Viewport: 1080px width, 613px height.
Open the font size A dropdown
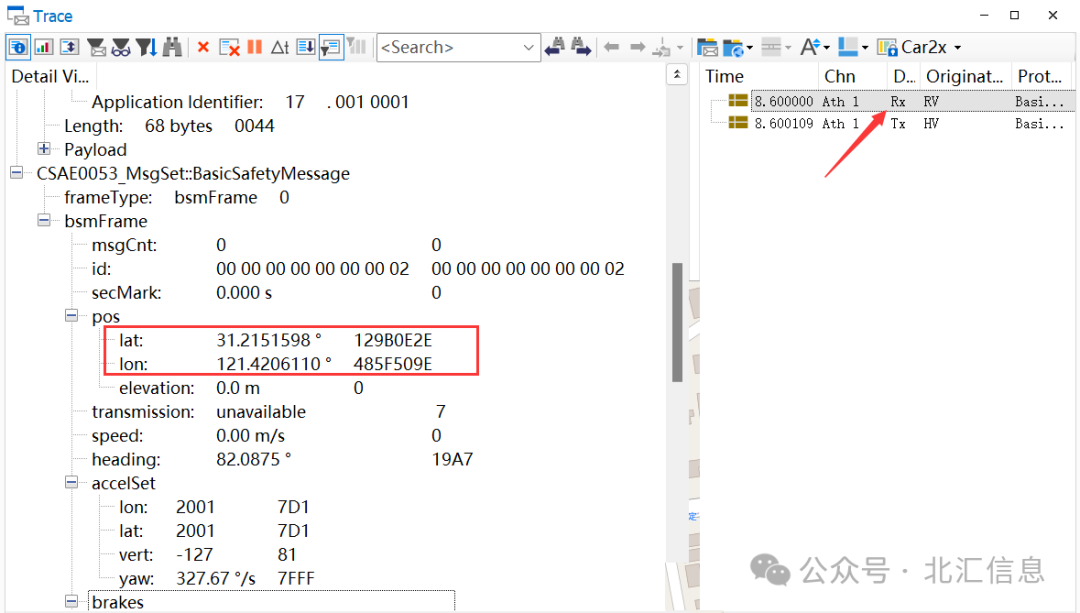pyautogui.click(x=826, y=47)
